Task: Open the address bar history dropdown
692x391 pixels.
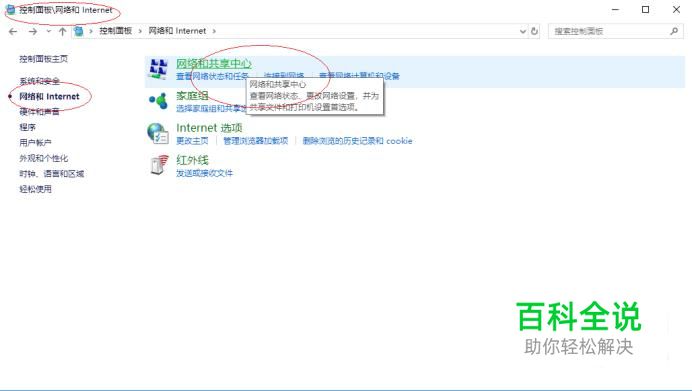Action: [x=523, y=31]
